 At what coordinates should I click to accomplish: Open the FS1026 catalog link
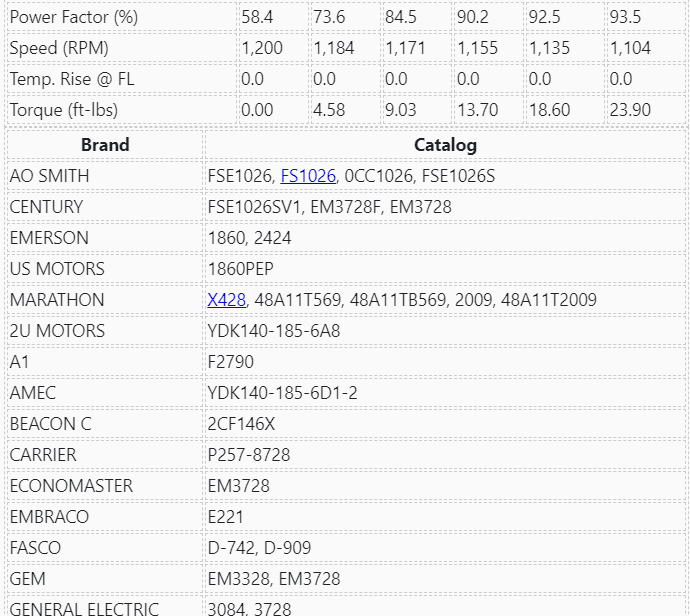(x=308, y=176)
